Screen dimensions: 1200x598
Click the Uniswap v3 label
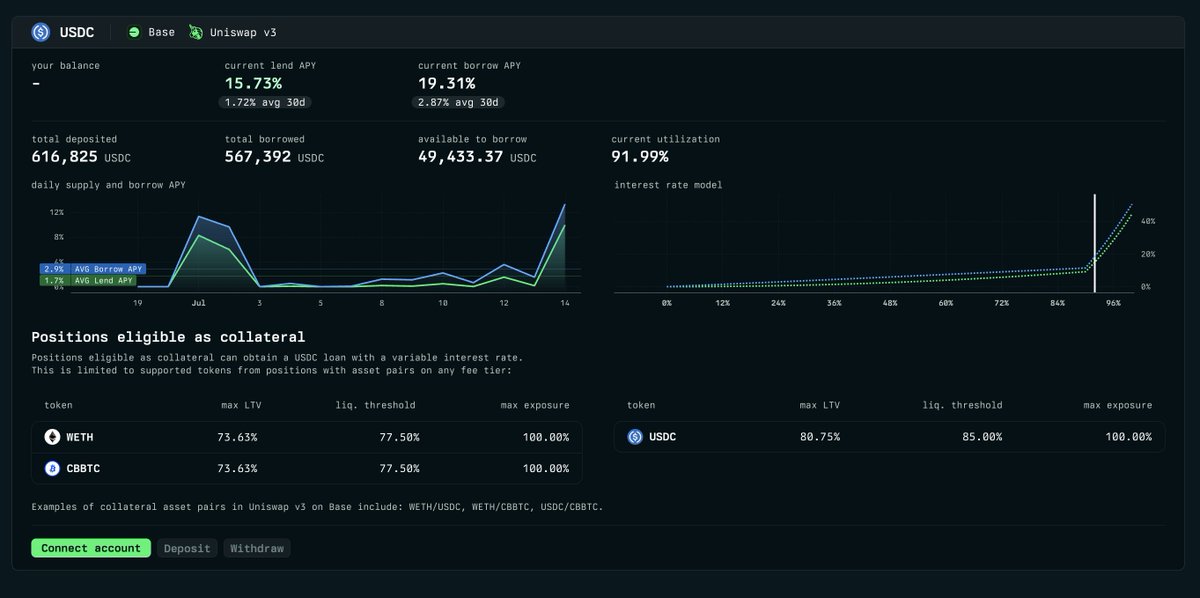[243, 32]
